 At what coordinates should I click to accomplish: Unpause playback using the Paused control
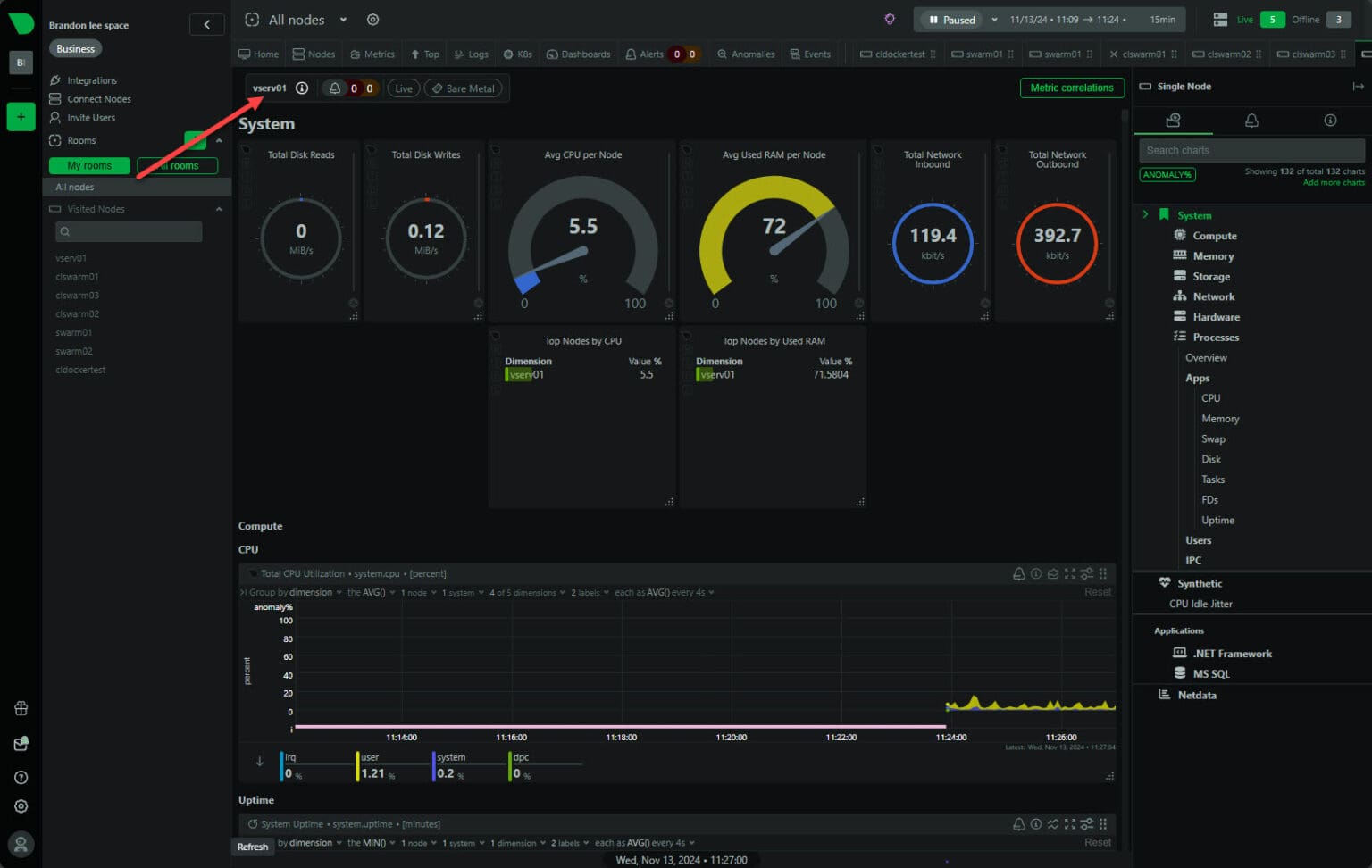tap(950, 19)
